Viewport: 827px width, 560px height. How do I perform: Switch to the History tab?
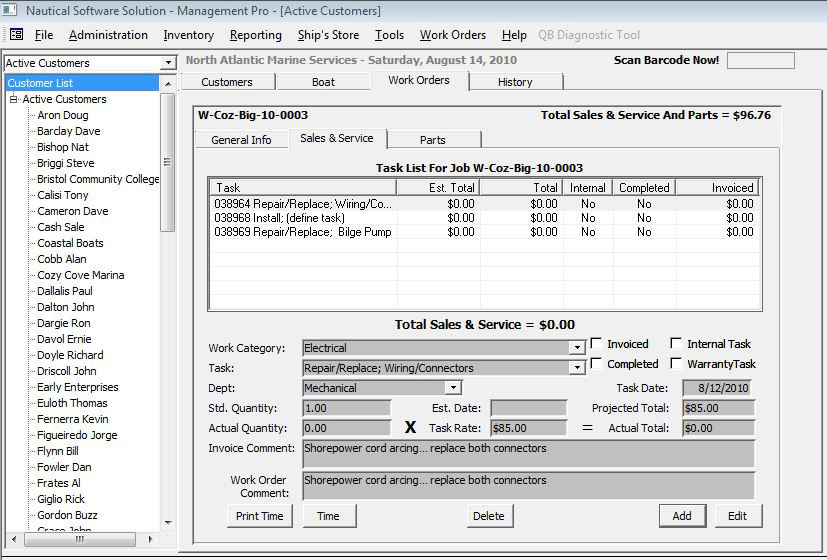[515, 82]
